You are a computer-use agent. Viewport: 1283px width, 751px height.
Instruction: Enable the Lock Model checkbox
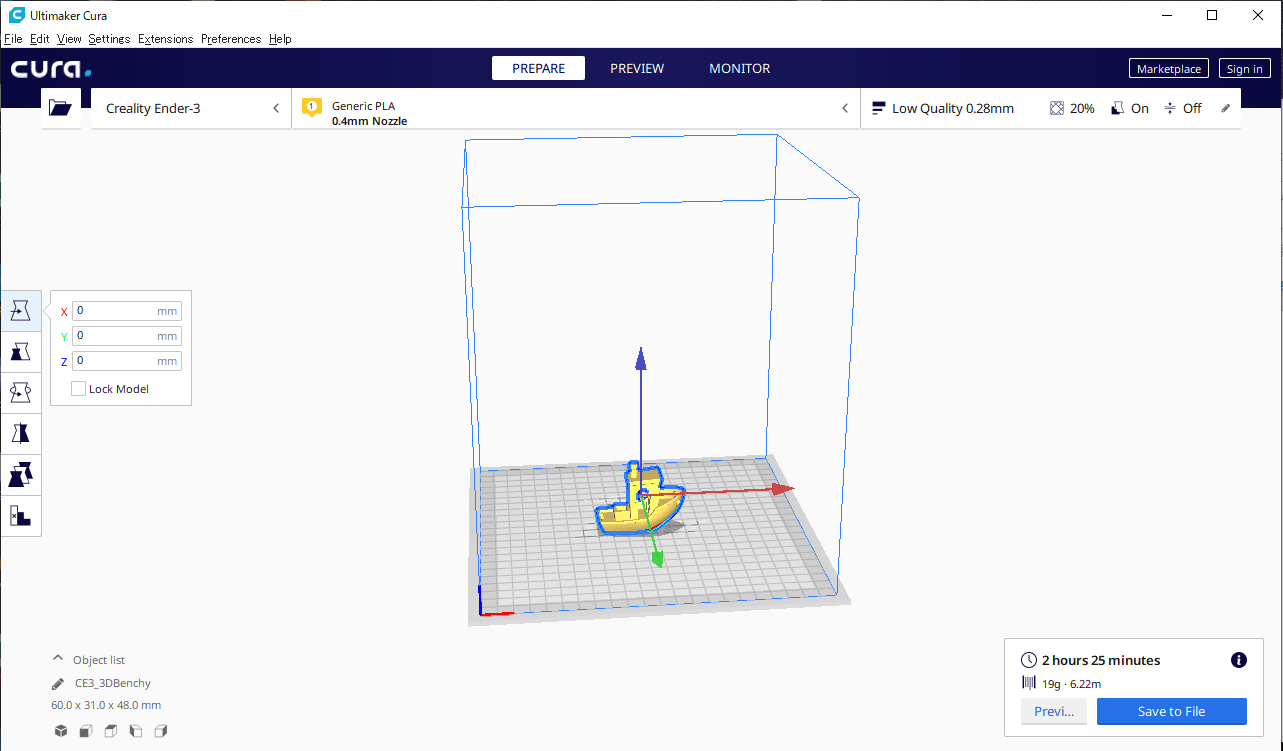coord(78,389)
